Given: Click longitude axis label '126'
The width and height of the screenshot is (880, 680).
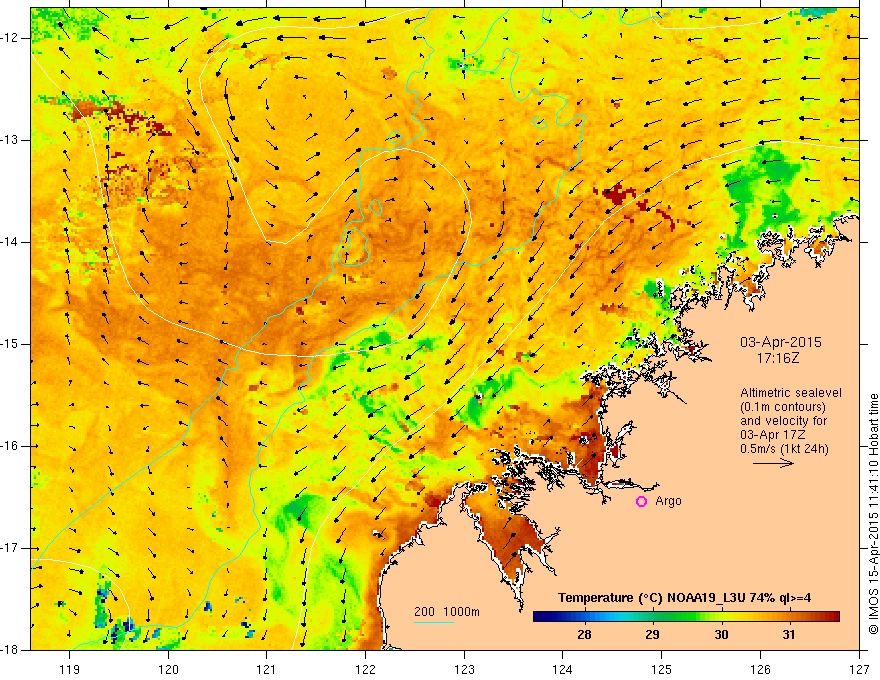Looking at the screenshot, I should pyautogui.click(x=760, y=669).
